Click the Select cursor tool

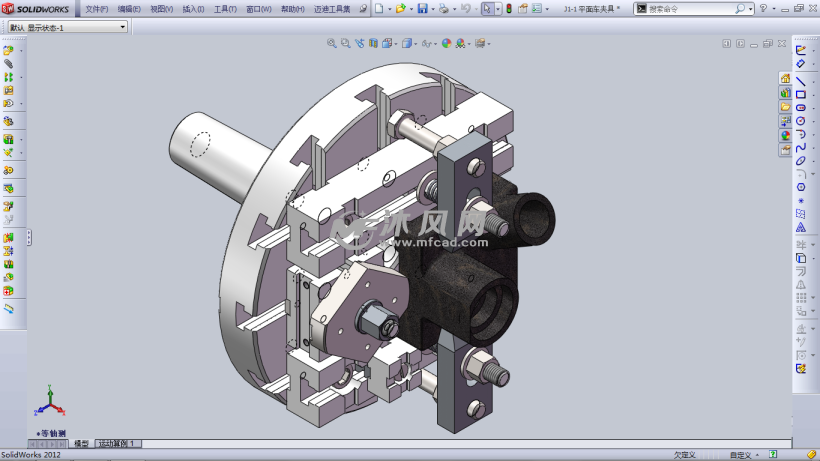click(x=486, y=9)
